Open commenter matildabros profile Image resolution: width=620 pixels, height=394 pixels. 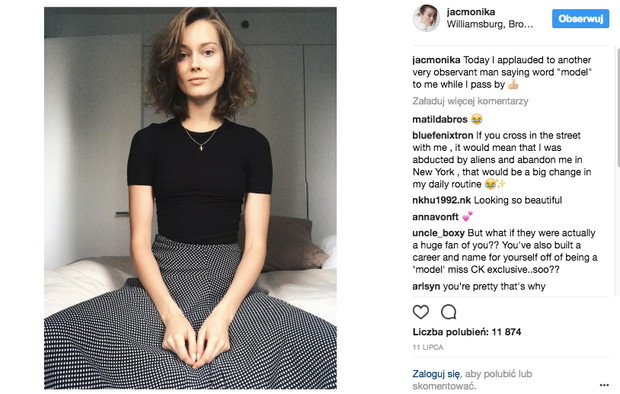[440, 119]
